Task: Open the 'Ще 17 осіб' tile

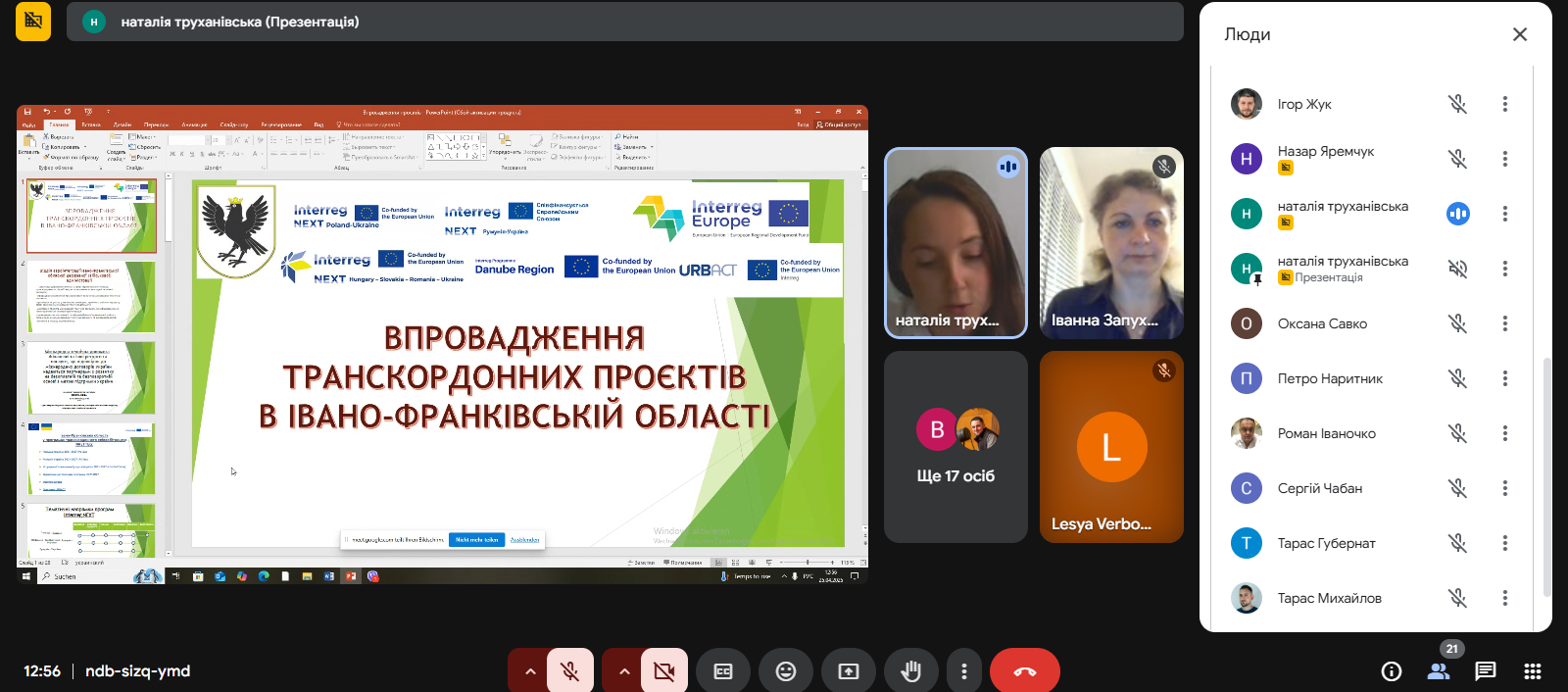Action: (x=955, y=447)
